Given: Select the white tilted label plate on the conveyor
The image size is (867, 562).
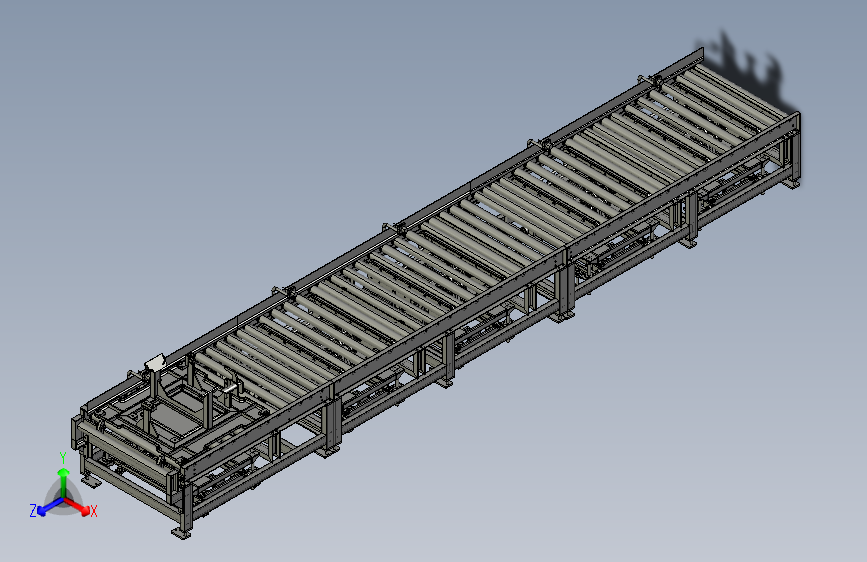Looking at the screenshot, I should pos(154,363).
